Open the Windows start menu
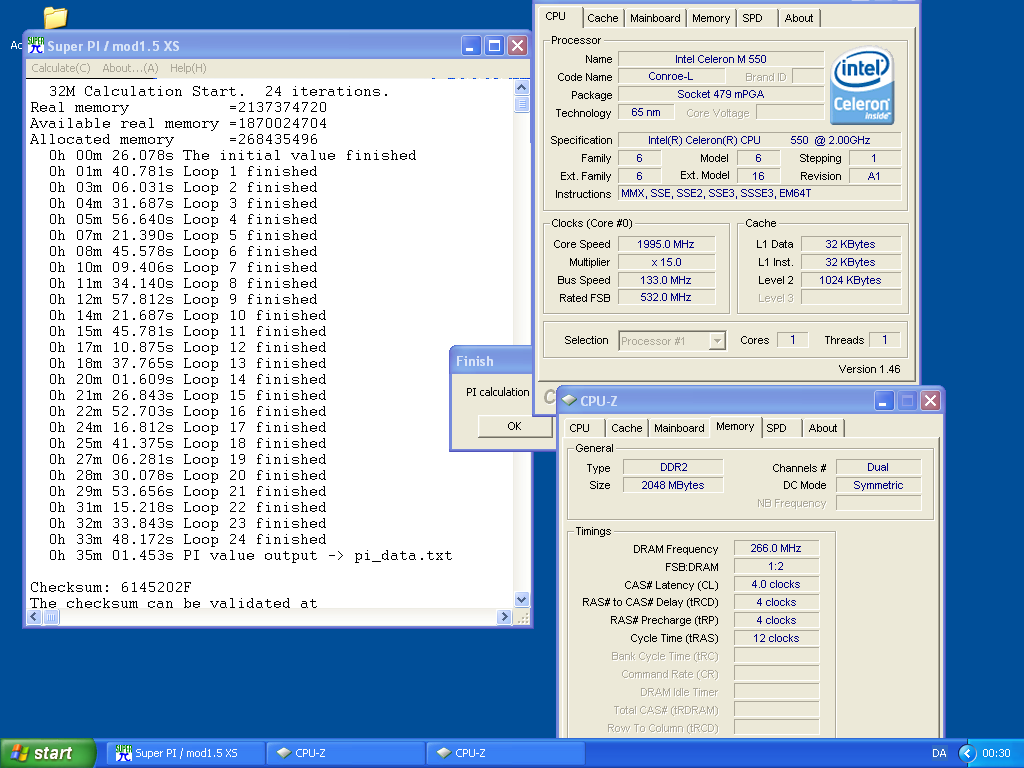Screen dimensions: 1024x768 click(x=48, y=753)
